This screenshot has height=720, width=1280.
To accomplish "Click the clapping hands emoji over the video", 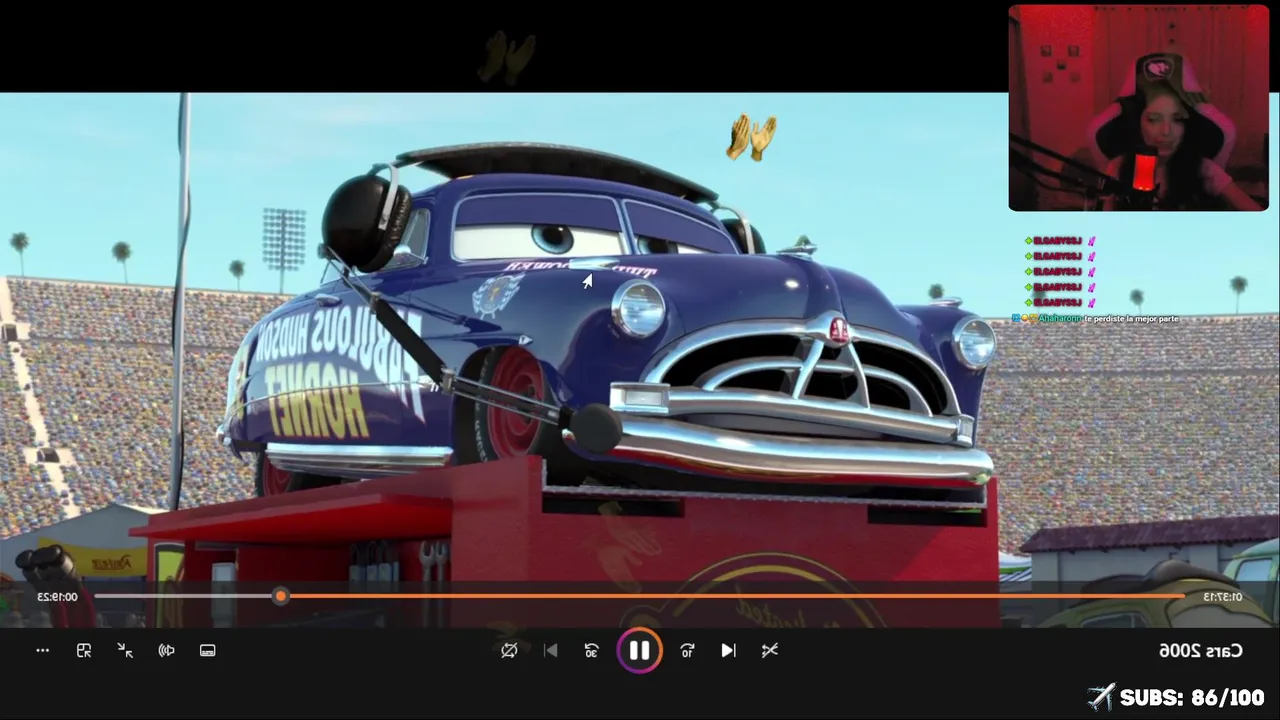I will [751, 137].
